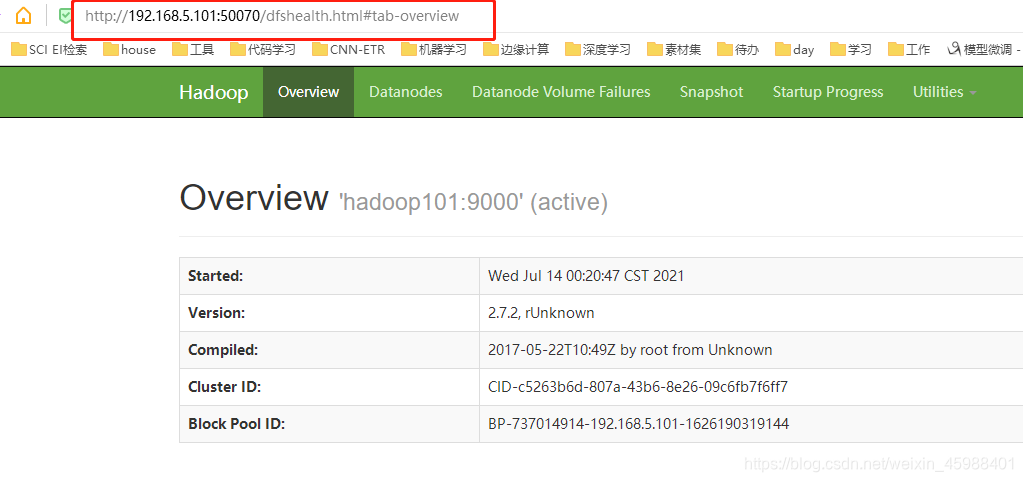The image size is (1023, 482).
Task: Select the Overview tab
Action: (x=309, y=92)
